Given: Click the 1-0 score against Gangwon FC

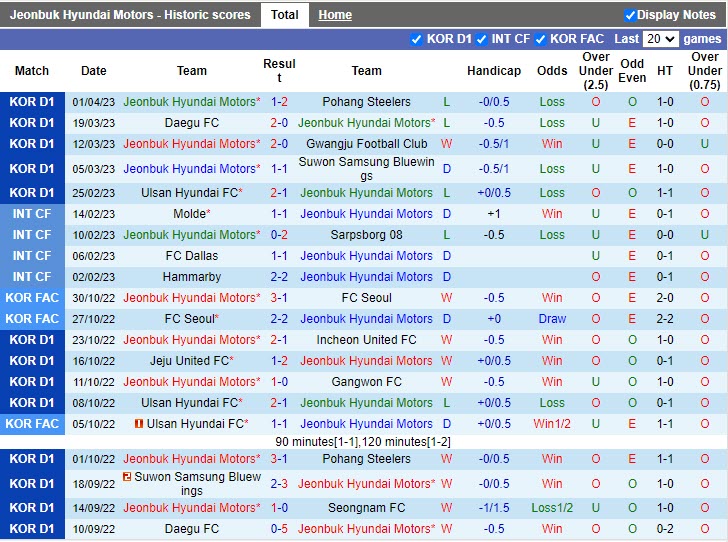Looking at the screenshot, I should (279, 382).
